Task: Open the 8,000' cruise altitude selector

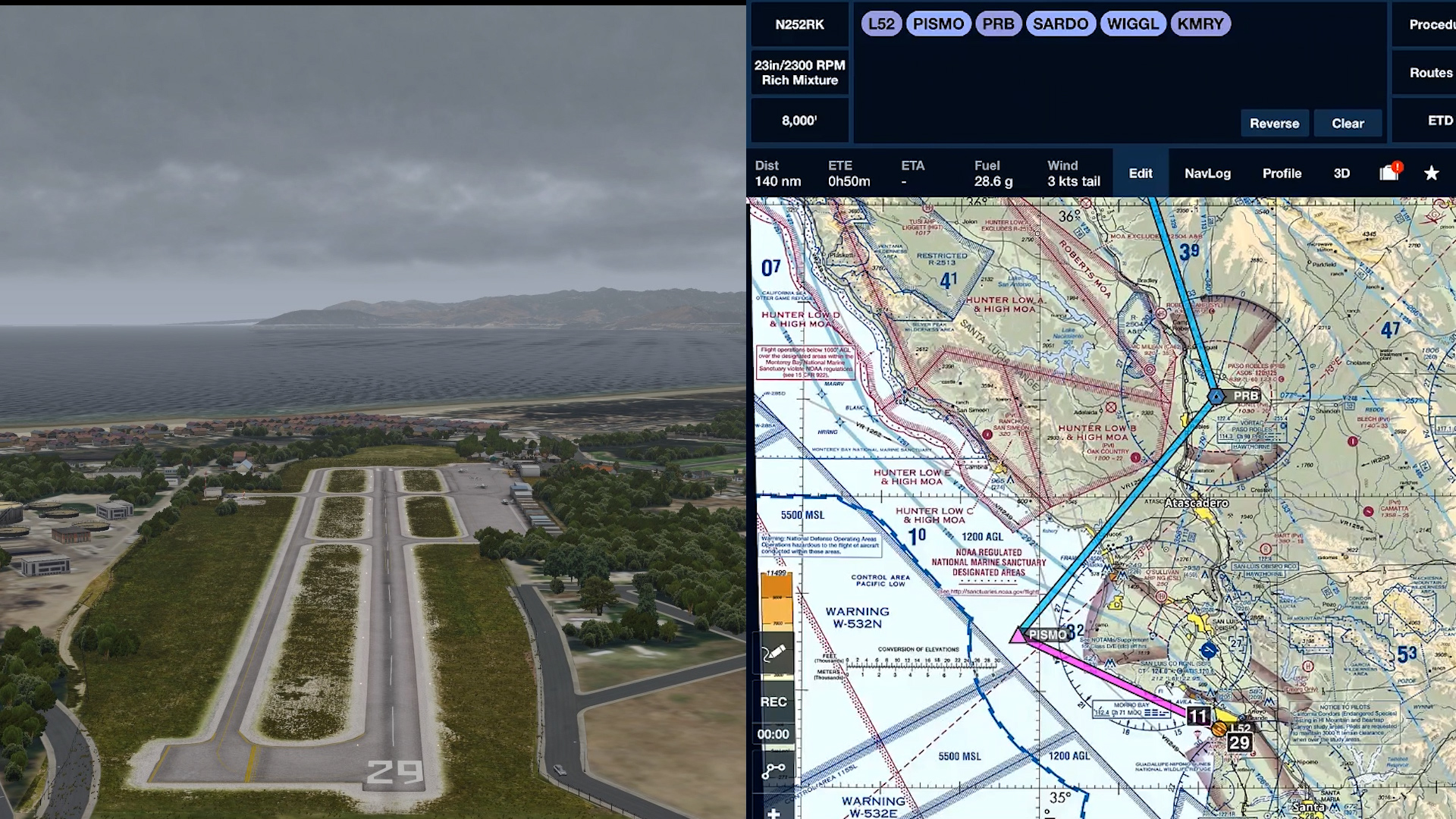Action: [799, 119]
